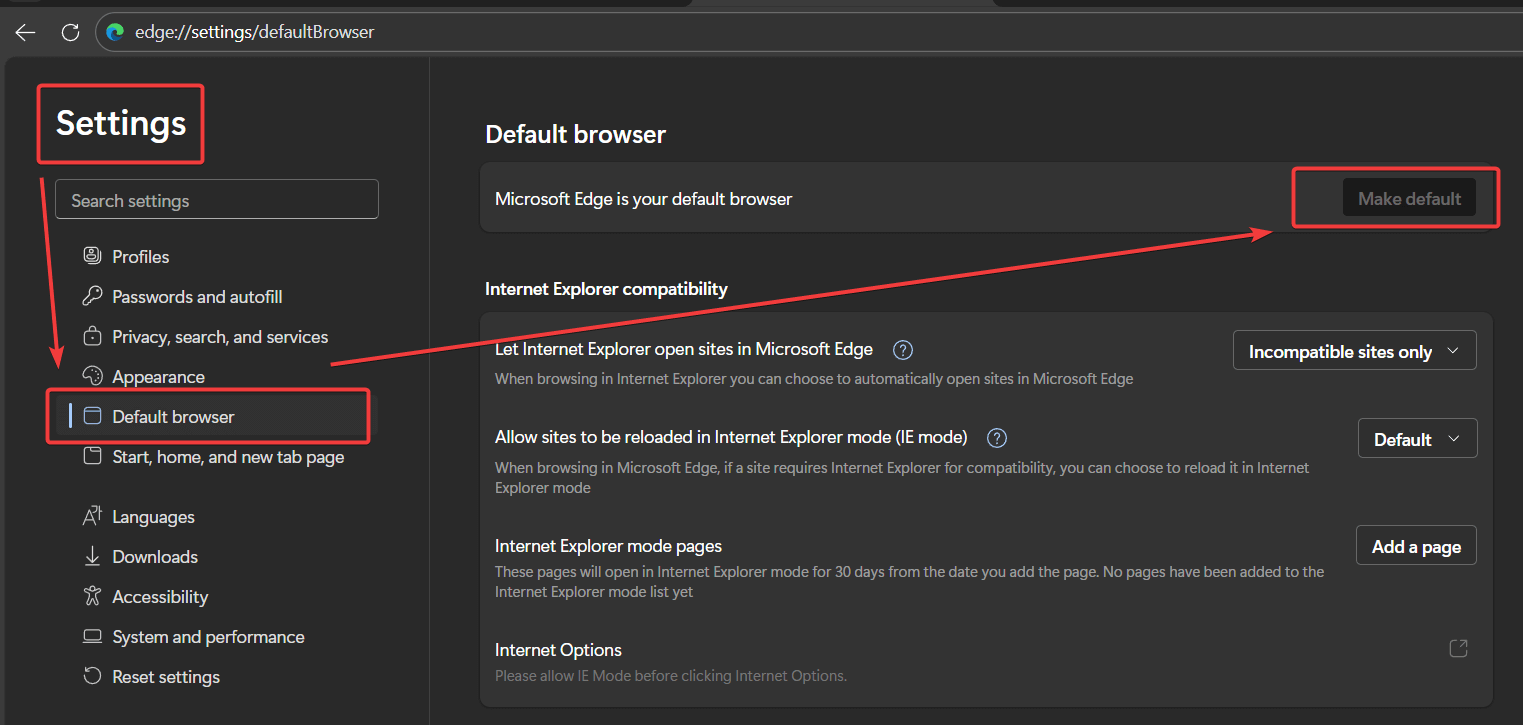Image resolution: width=1523 pixels, height=725 pixels.
Task: Click the page refresh icon
Action: point(70,32)
